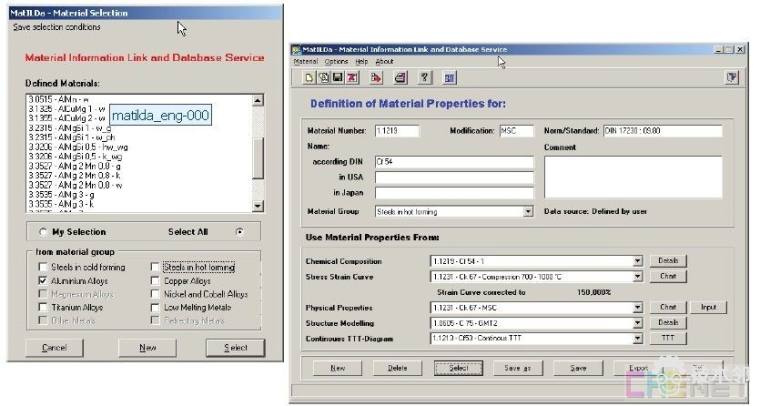Click the question mark help icon
The height and width of the screenshot is (406, 760).
pyautogui.click(x=425, y=77)
